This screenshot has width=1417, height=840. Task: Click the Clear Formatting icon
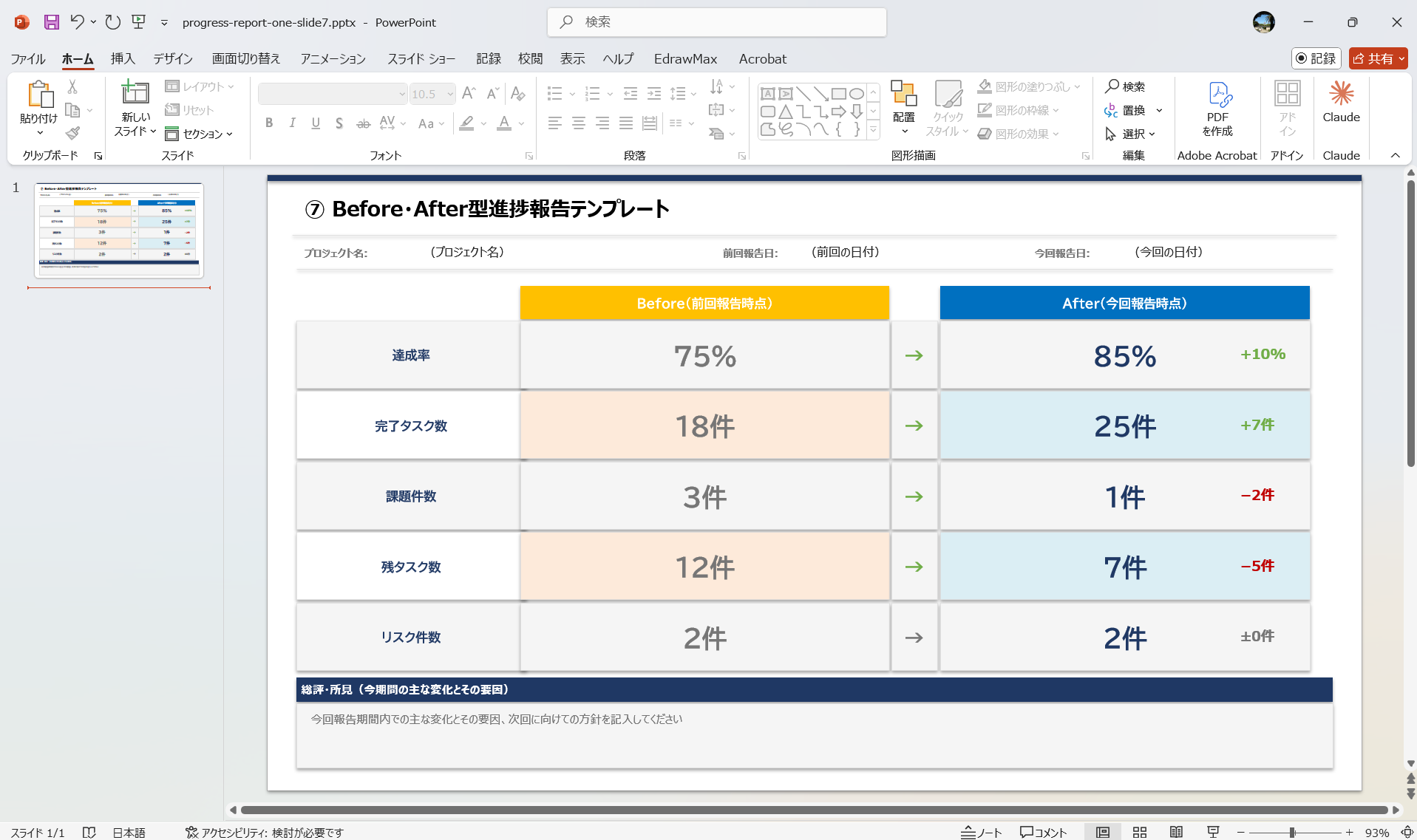point(518,94)
